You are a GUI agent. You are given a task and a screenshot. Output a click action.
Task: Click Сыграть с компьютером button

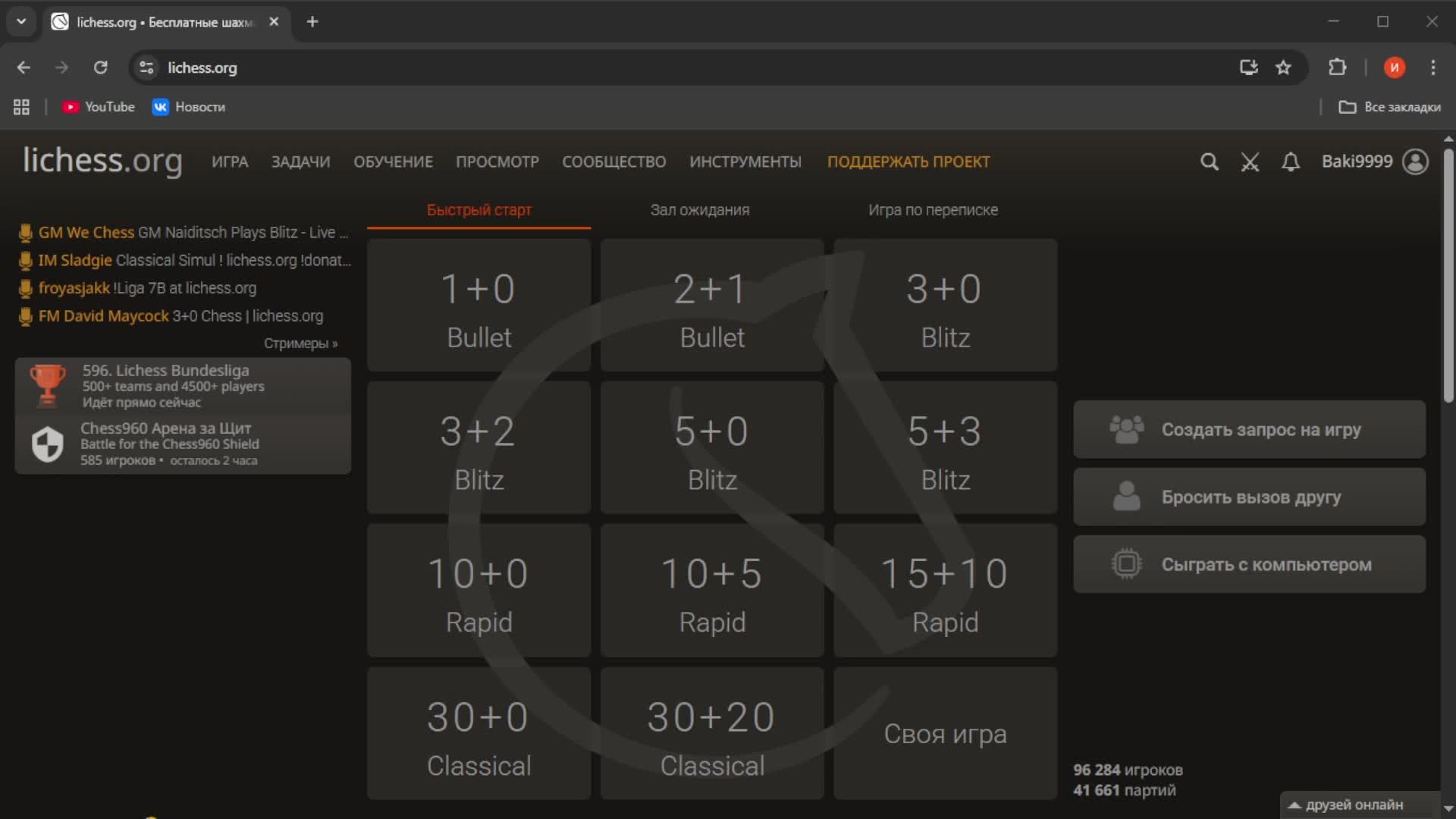(1249, 564)
